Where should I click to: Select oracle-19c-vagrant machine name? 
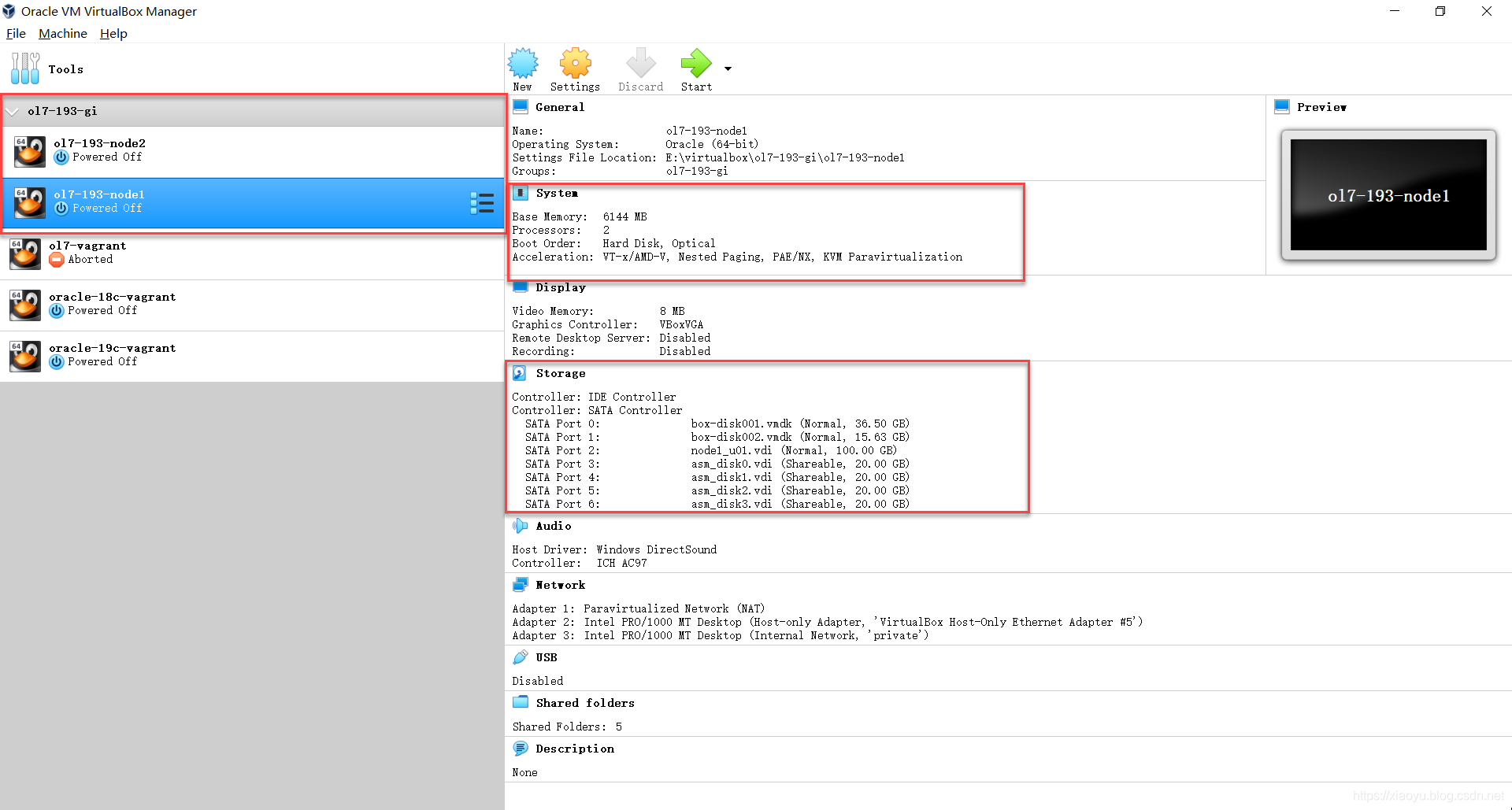(113, 348)
